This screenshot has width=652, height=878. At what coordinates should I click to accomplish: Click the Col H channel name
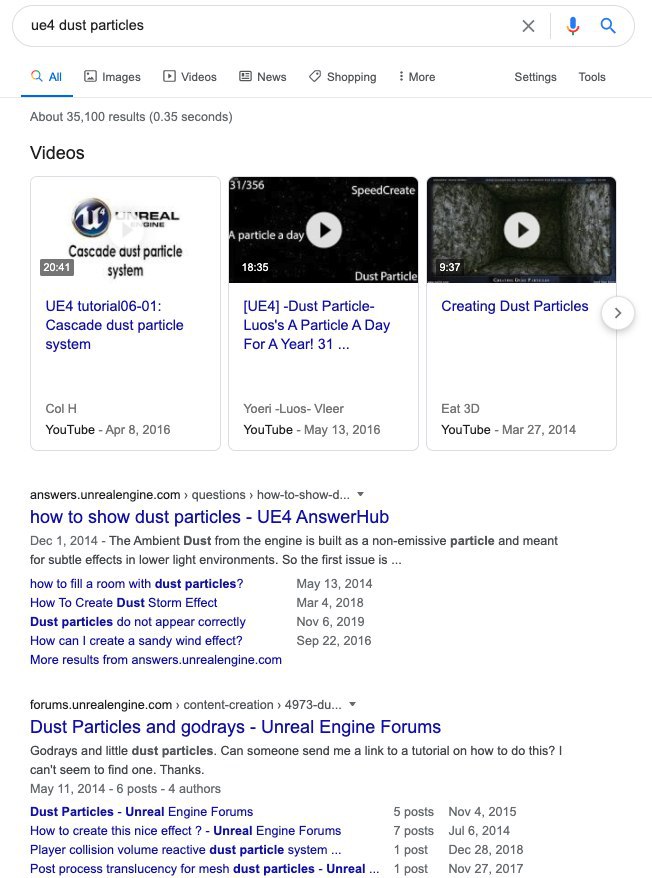[61, 409]
